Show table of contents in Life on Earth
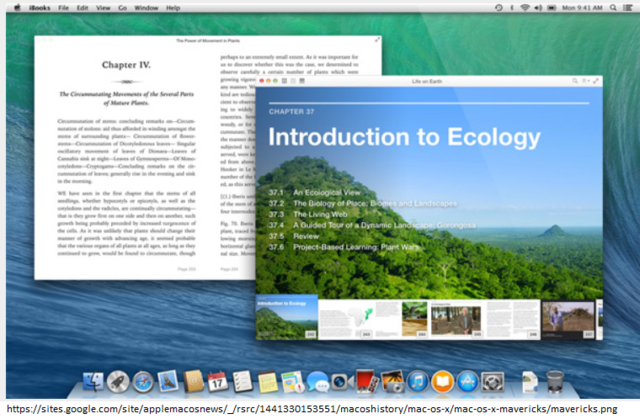The height and width of the screenshot is (419, 640). [x=284, y=81]
